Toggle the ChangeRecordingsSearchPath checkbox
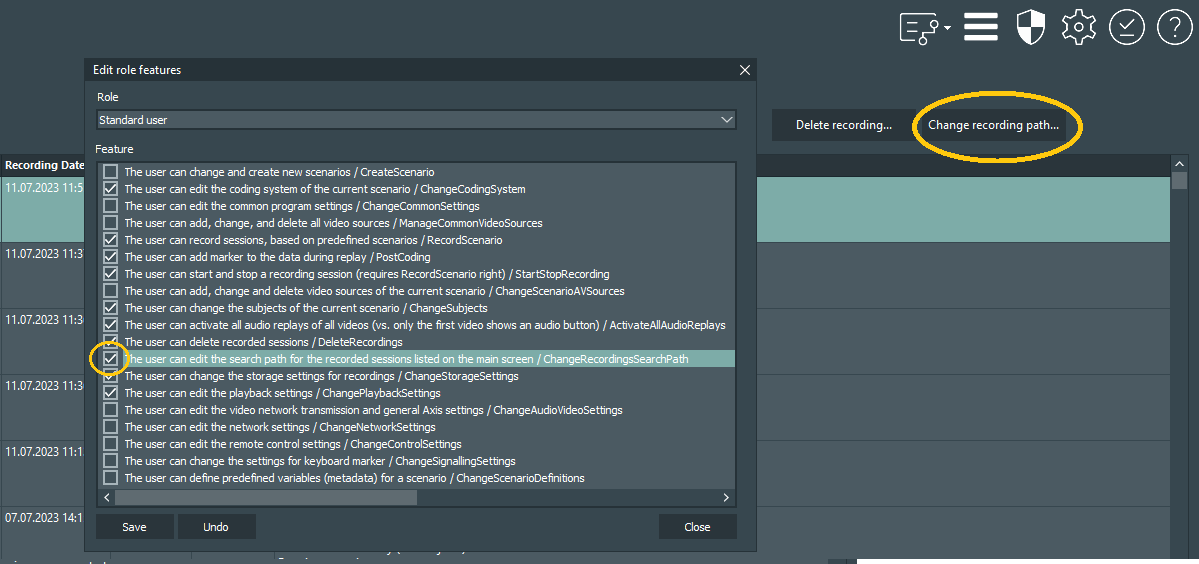This screenshot has height=564, width=1199. pyautogui.click(x=111, y=358)
